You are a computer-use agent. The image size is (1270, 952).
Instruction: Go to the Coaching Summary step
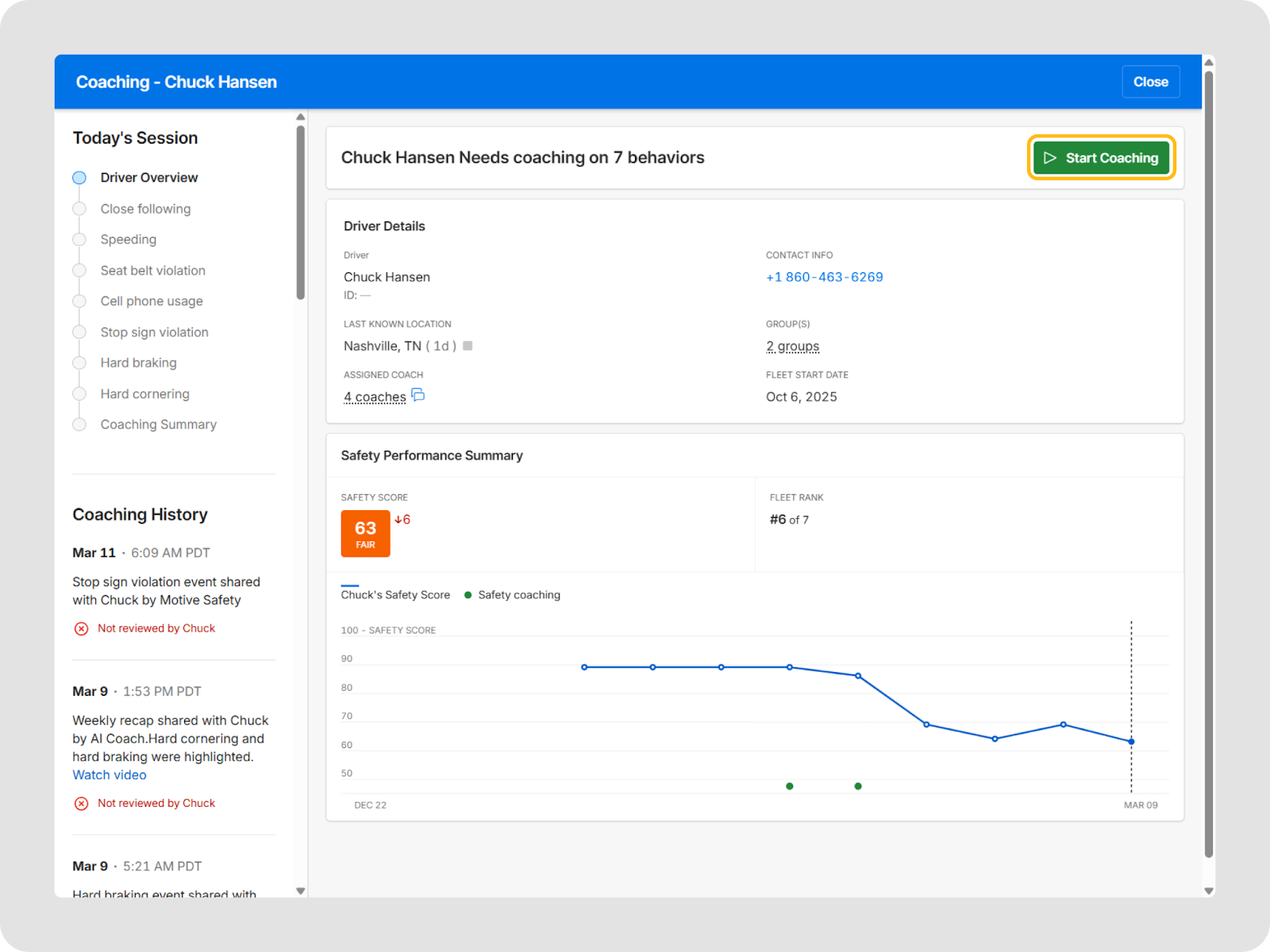[158, 424]
